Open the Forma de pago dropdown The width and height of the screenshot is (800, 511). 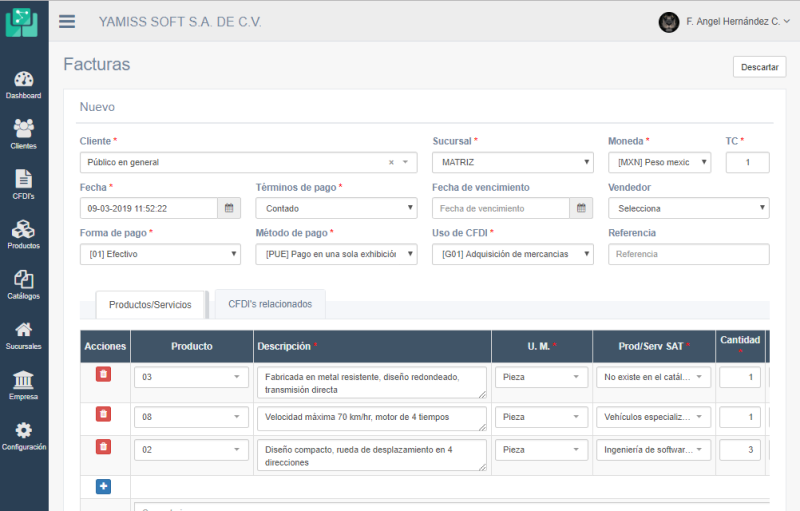pyautogui.click(x=159, y=254)
